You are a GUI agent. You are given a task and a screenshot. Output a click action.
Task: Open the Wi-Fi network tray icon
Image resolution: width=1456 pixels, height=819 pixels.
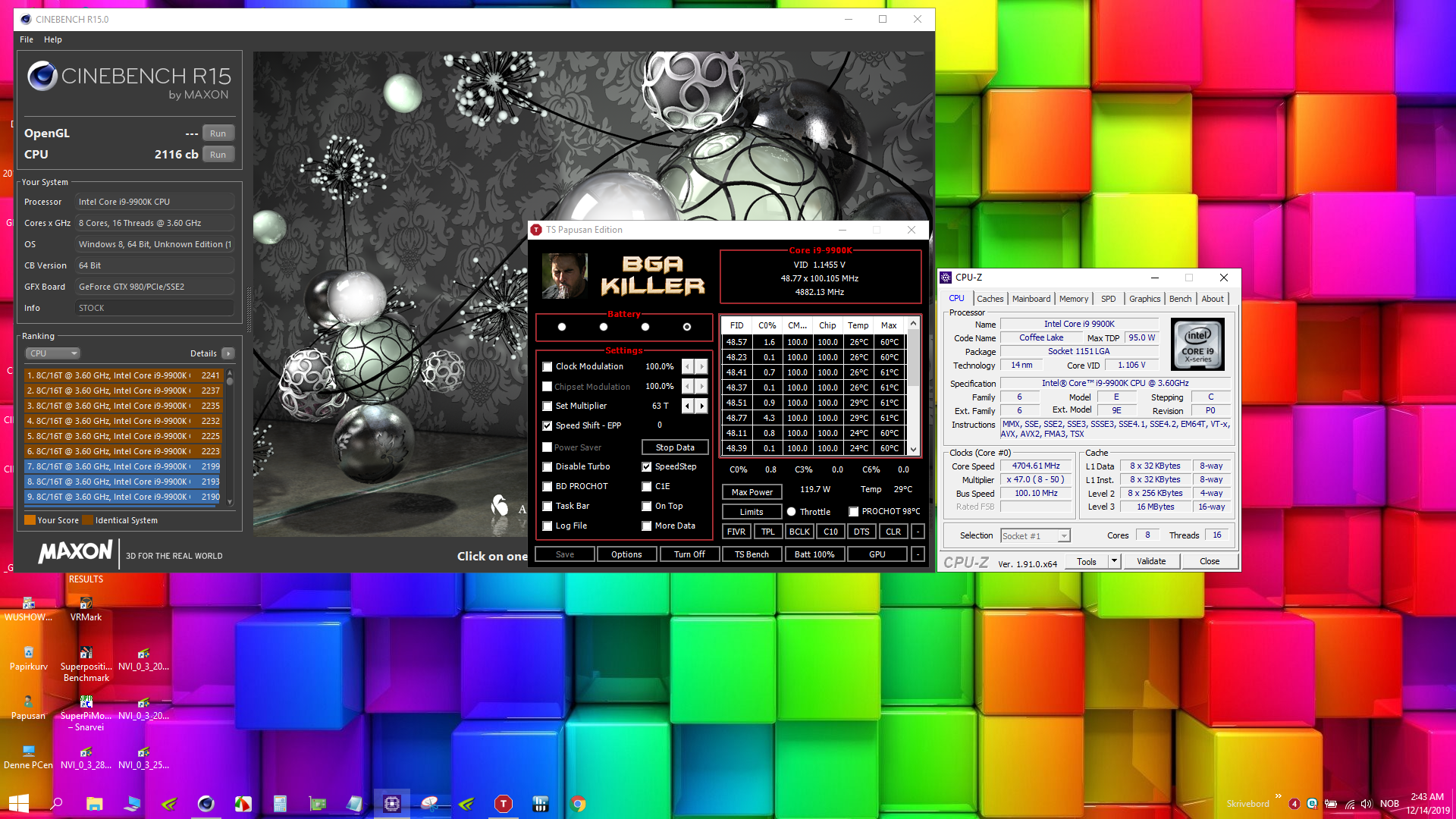1350,804
